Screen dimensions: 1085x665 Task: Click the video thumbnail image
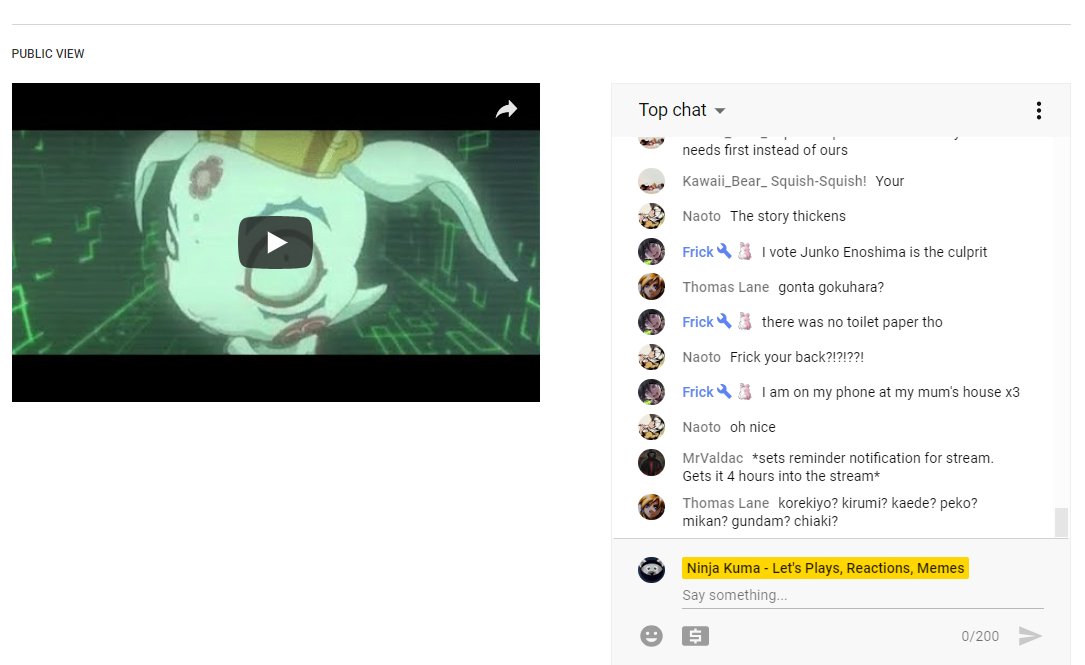pos(275,242)
